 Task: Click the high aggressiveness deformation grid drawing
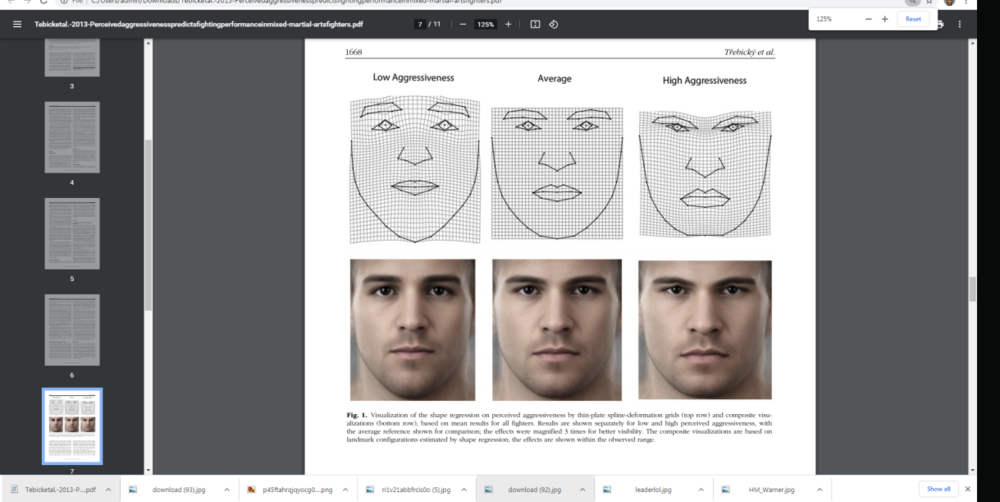point(705,174)
